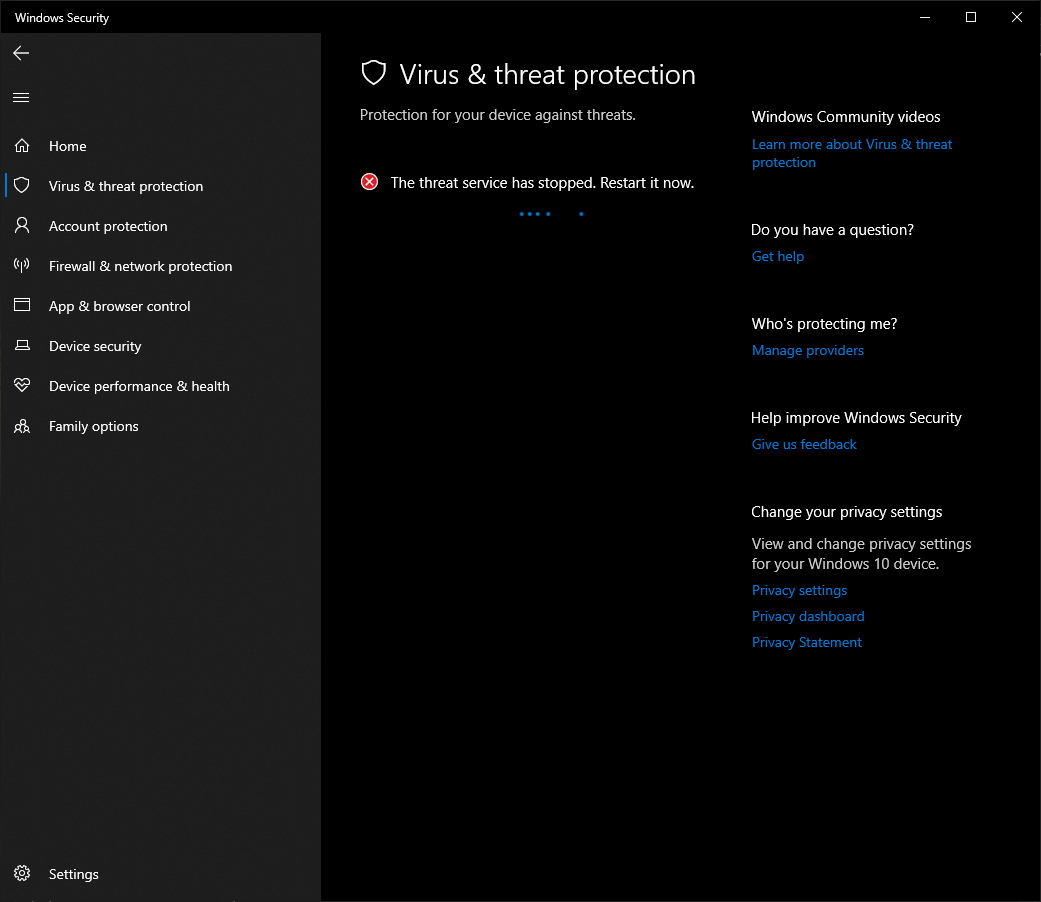Click the Get help link
Image resolution: width=1041 pixels, height=902 pixels.
pyautogui.click(x=777, y=256)
